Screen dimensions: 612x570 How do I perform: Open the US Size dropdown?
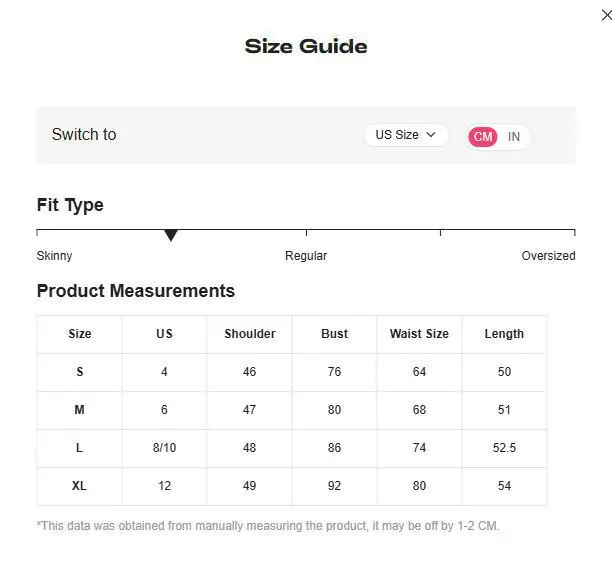(x=406, y=135)
